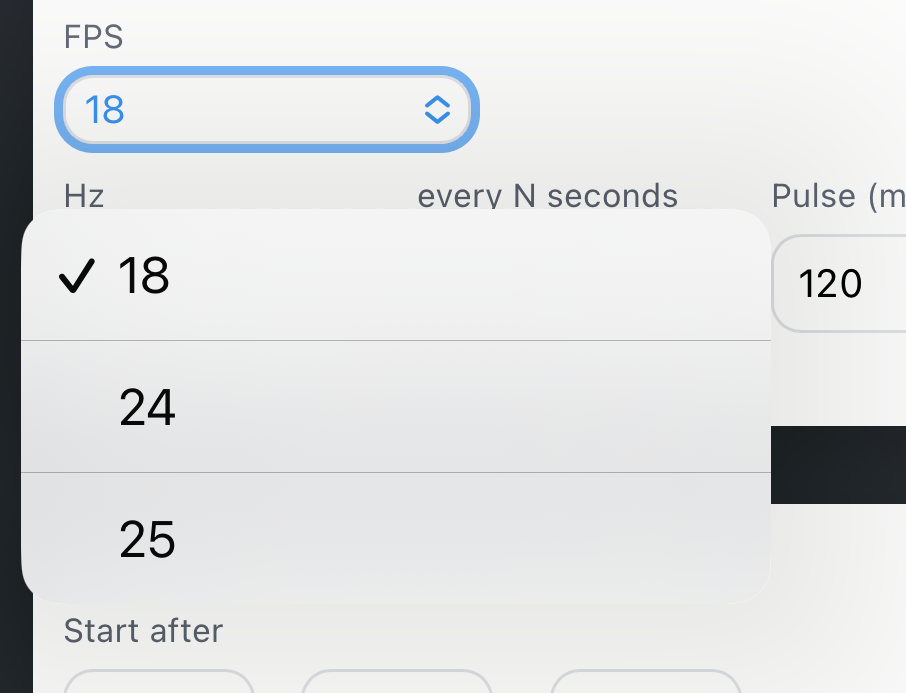The height and width of the screenshot is (693, 906).
Task: Focus the leftmost field under Start after
Action: [158, 682]
